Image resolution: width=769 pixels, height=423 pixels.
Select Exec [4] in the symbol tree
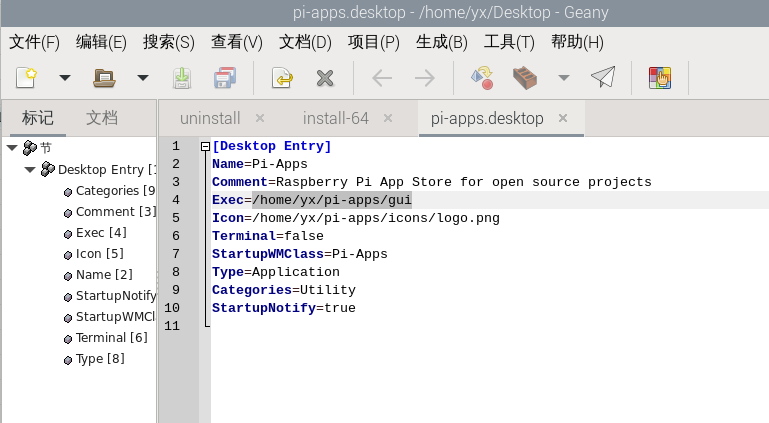pyautogui.click(x=101, y=233)
